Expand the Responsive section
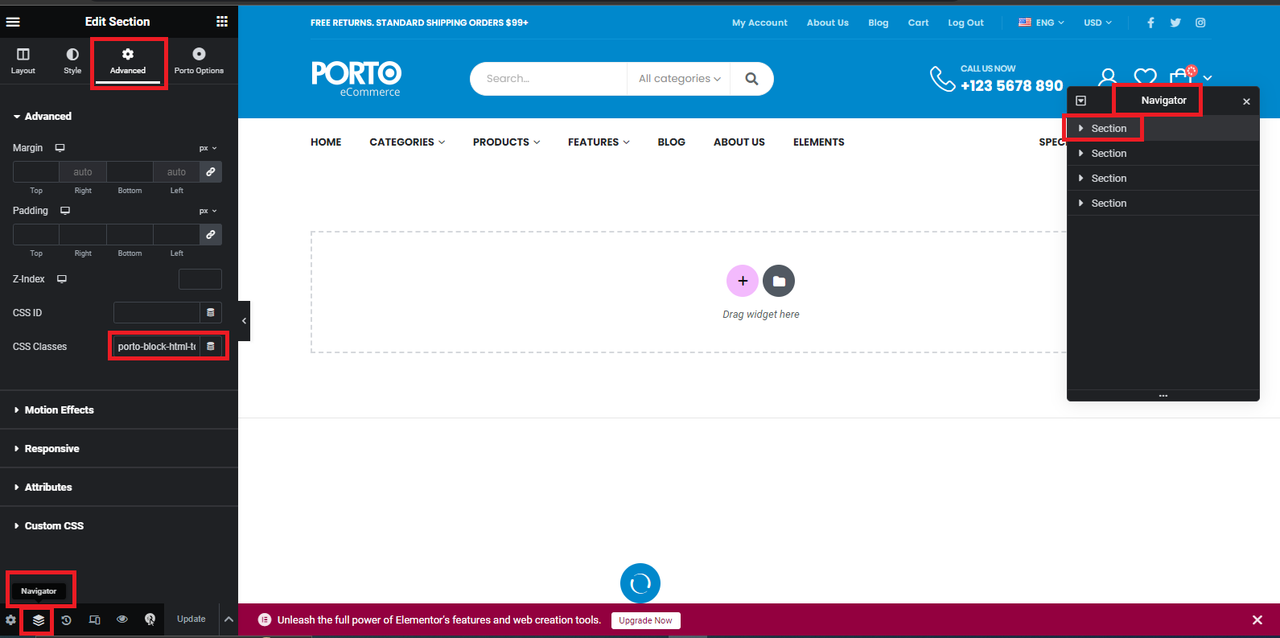This screenshot has height=638, width=1280. tap(119, 449)
